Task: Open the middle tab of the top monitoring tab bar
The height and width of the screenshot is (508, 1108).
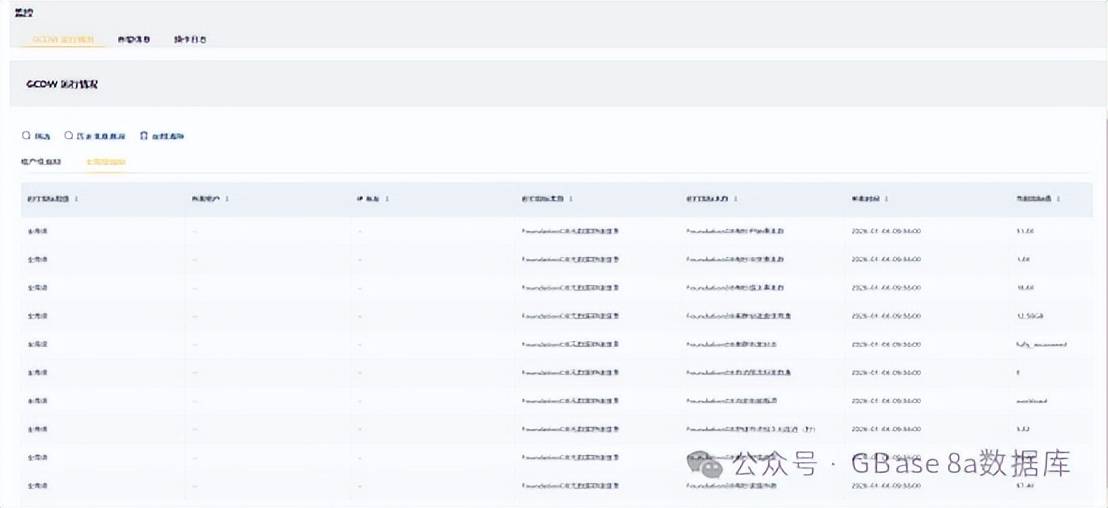Action: 134,40
